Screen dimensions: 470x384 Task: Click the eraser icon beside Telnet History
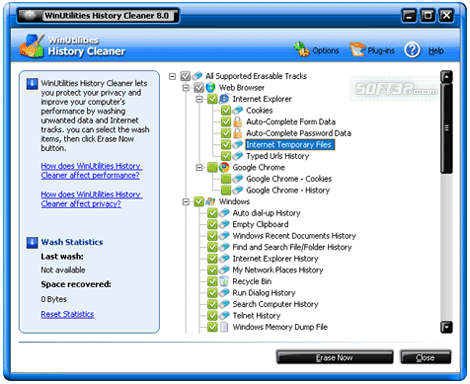point(224,315)
